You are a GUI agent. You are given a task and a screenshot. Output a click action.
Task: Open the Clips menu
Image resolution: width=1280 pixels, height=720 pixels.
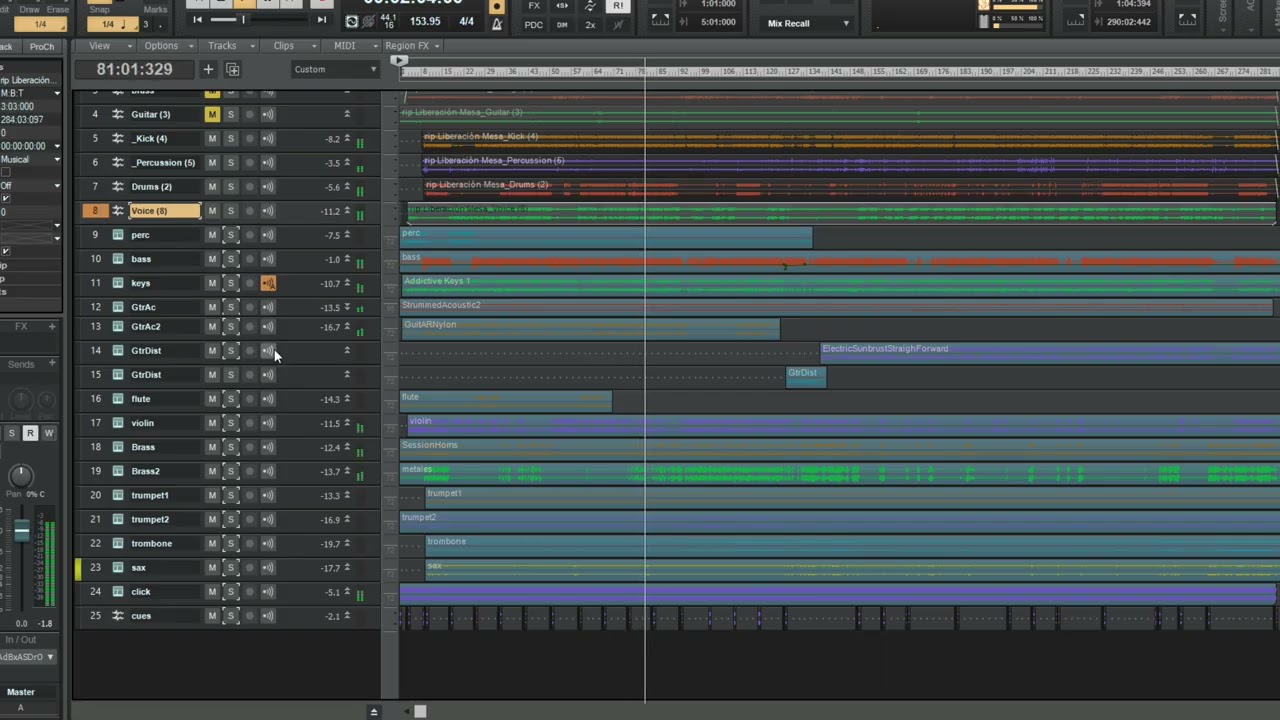[x=288, y=46]
